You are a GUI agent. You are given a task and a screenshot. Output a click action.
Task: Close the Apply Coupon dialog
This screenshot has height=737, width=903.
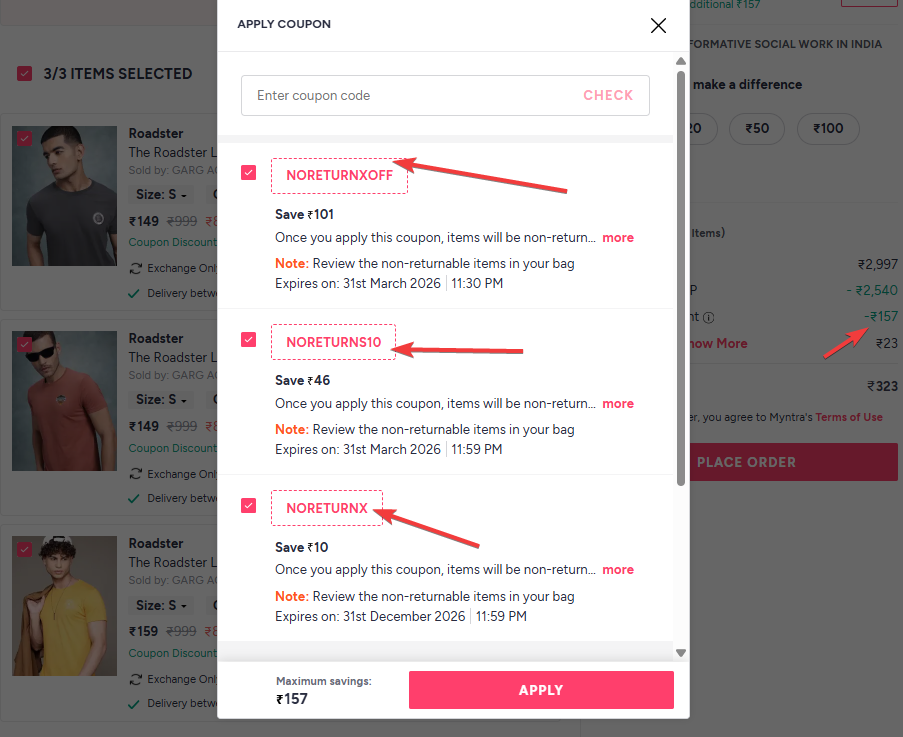coord(658,25)
